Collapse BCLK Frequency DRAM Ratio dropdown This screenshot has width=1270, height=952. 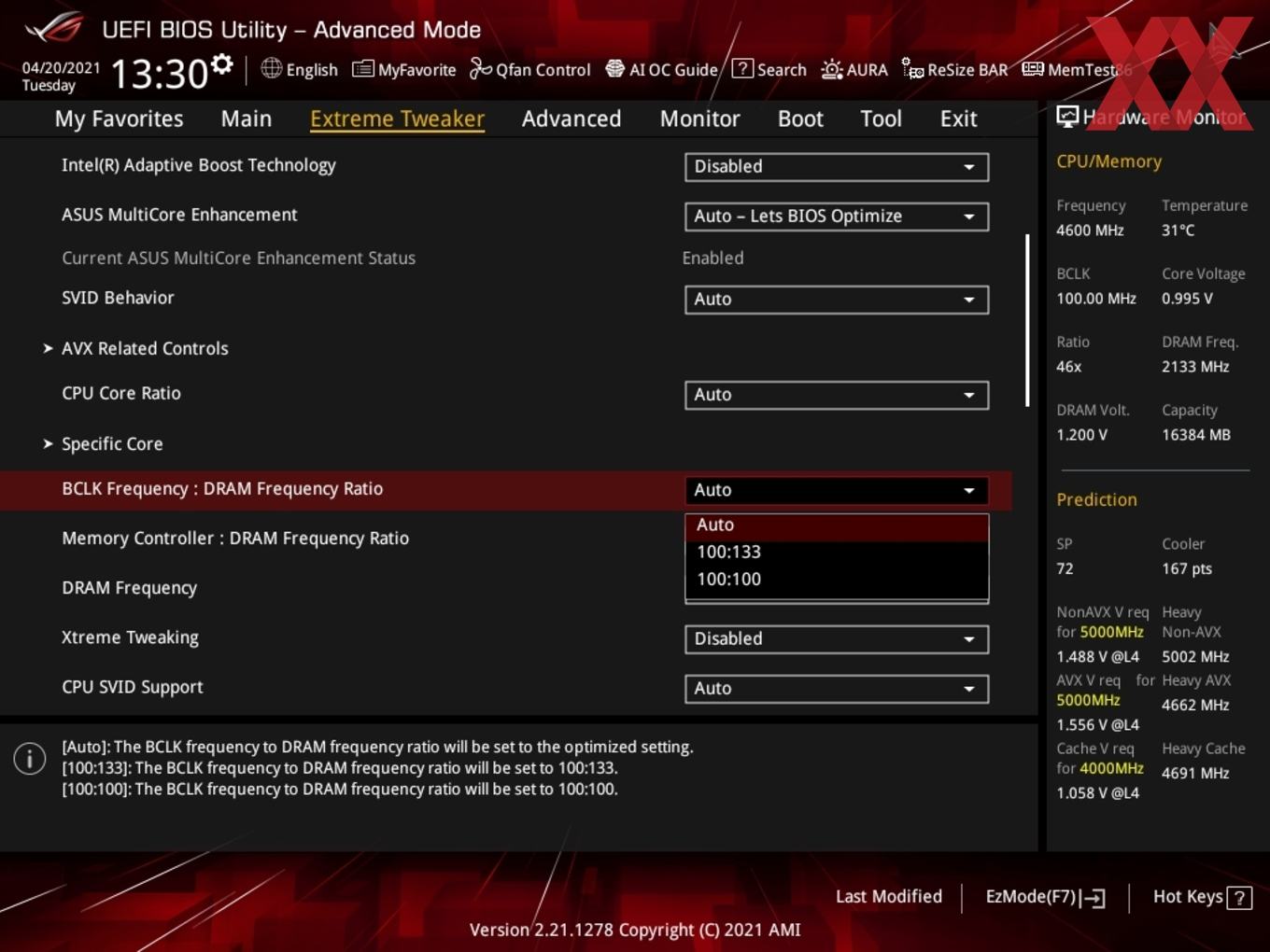click(x=837, y=490)
